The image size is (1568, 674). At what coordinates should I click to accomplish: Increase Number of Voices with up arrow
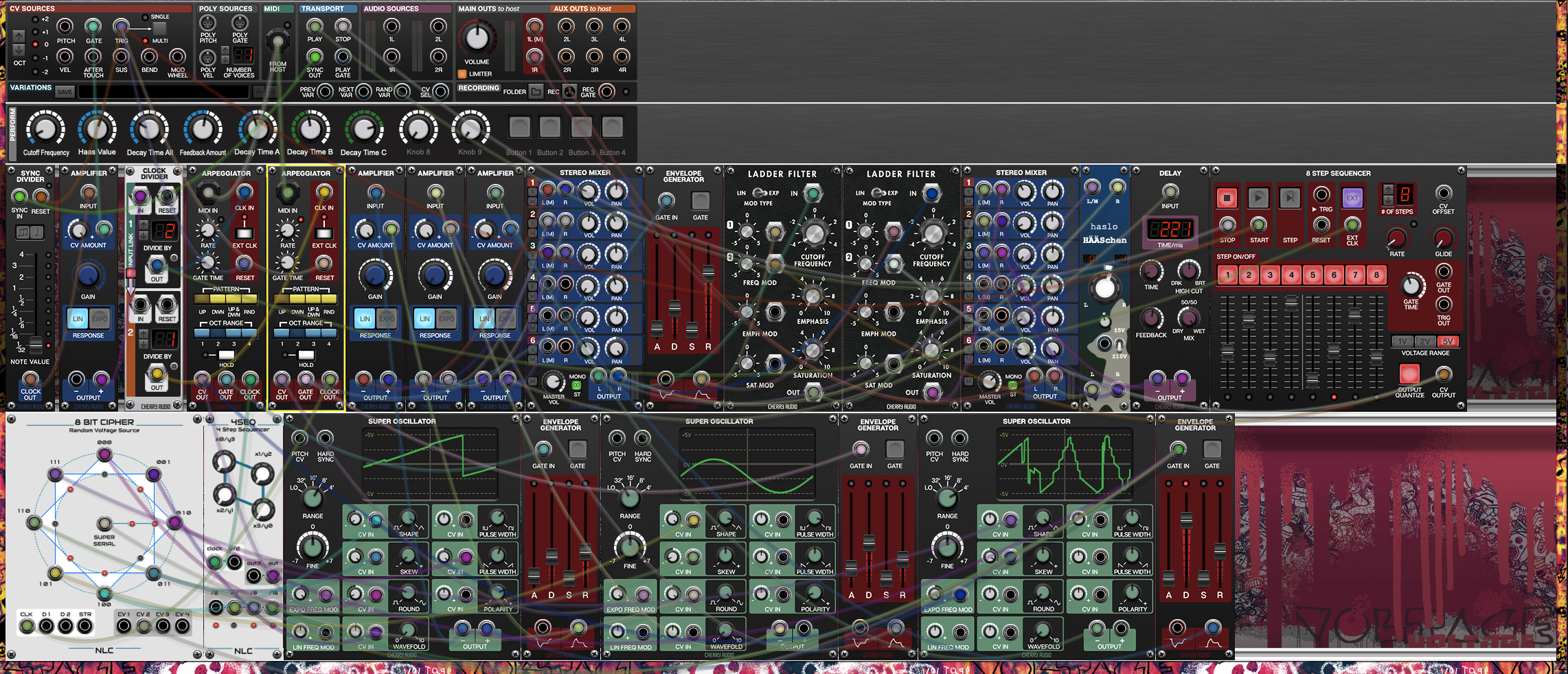click(225, 51)
